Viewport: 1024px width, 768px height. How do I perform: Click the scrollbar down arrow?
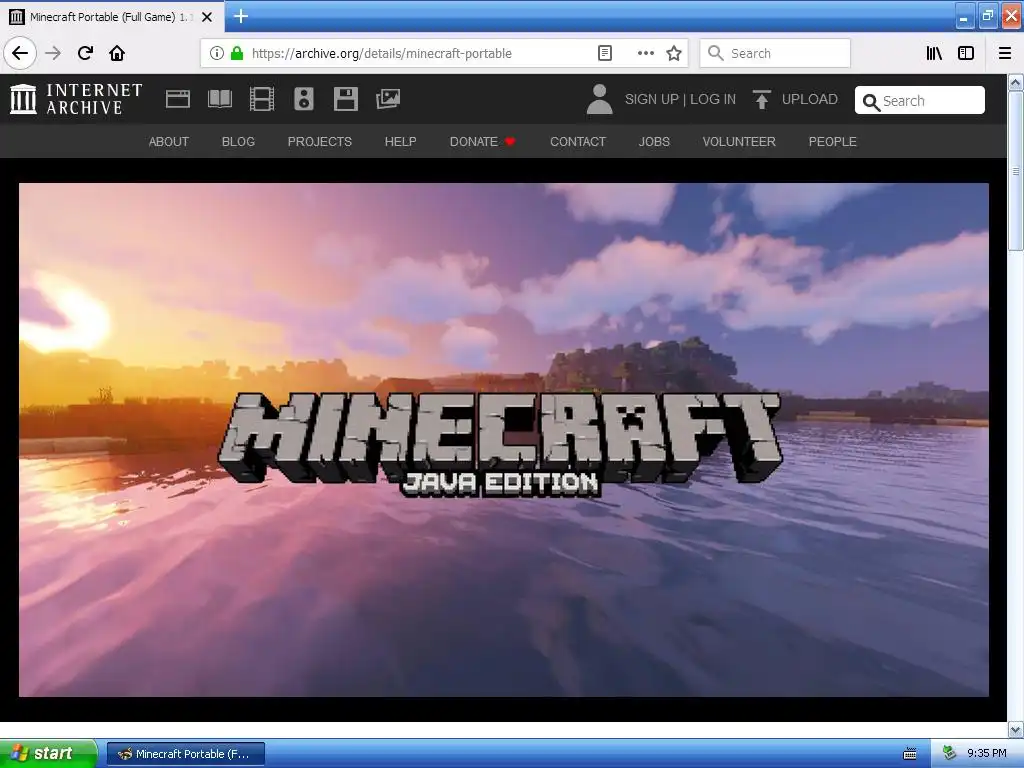[1016, 729]
